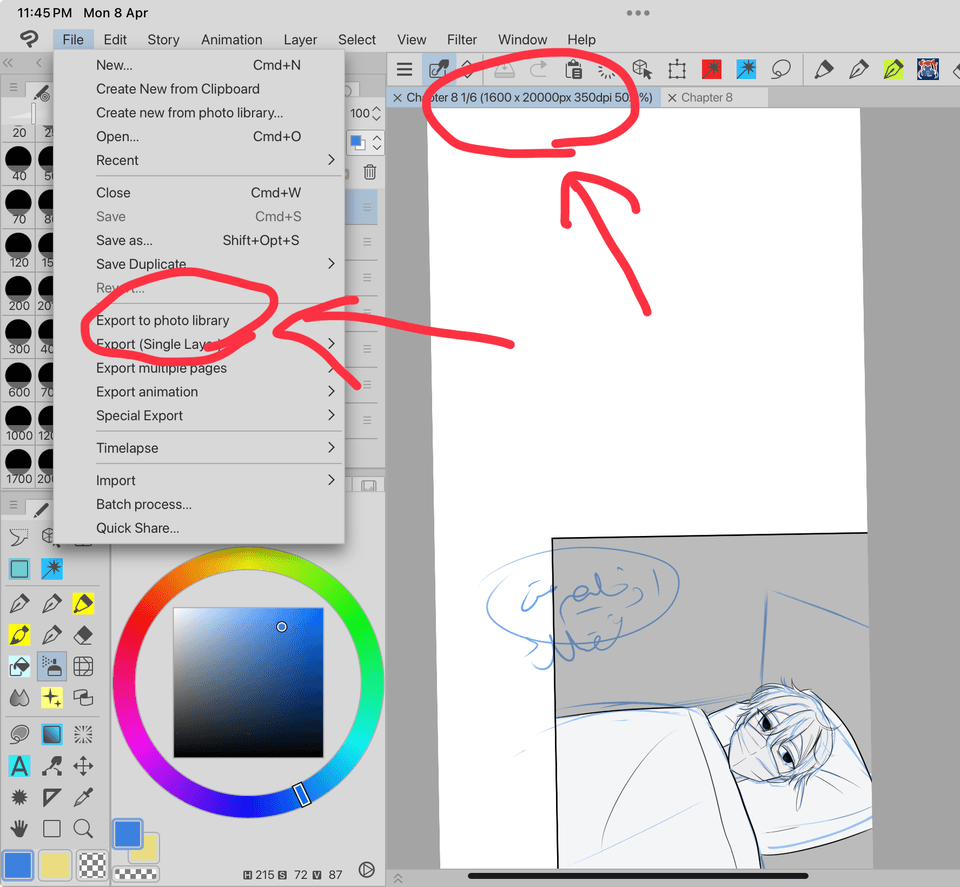Select the blue Gradient tool

click(51, 733)
